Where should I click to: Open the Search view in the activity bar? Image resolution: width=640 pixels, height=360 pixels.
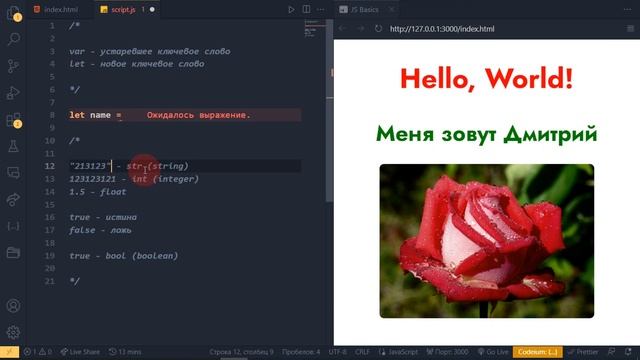(x=13, y=39)
